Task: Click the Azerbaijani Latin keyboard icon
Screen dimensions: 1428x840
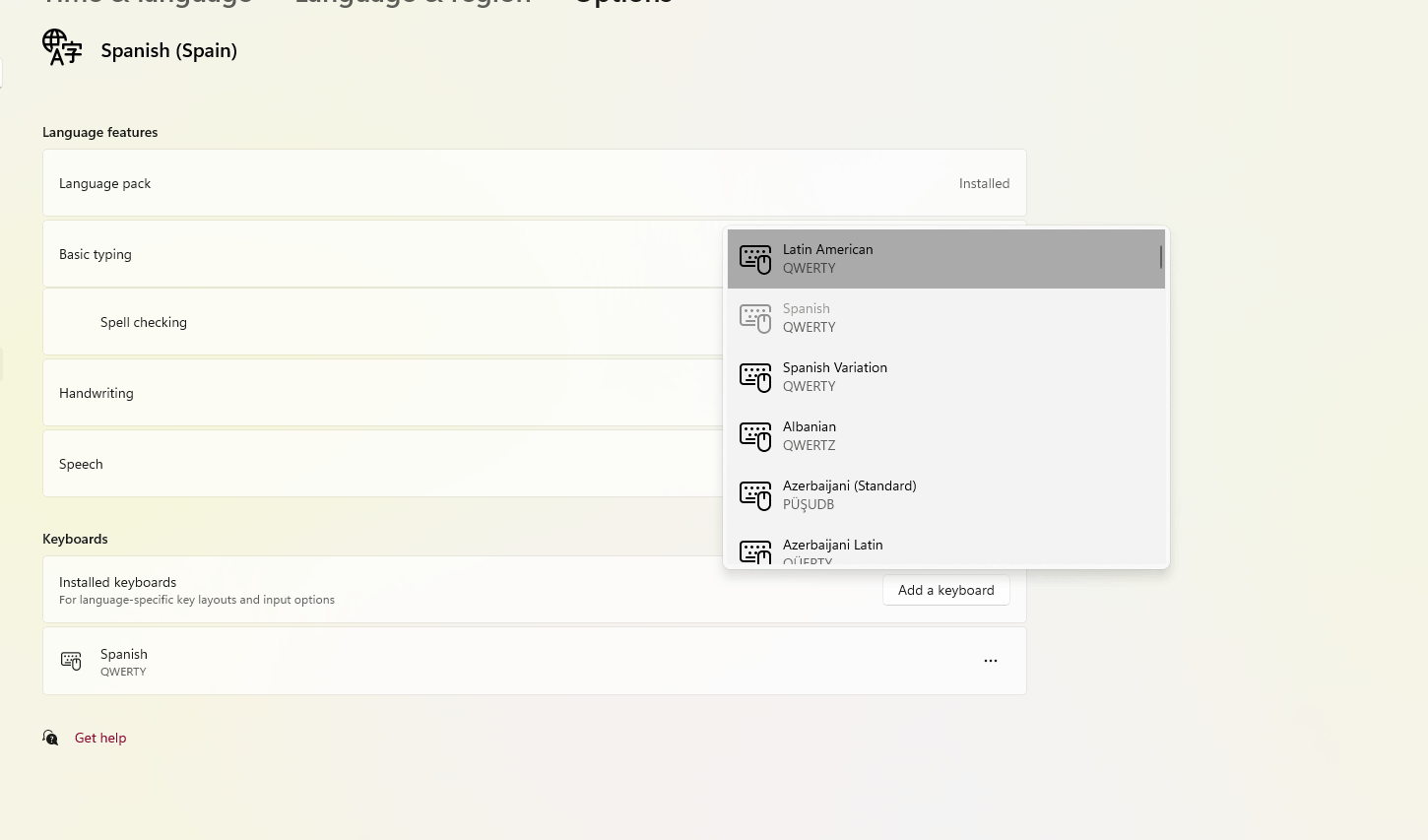Action: 755,551
